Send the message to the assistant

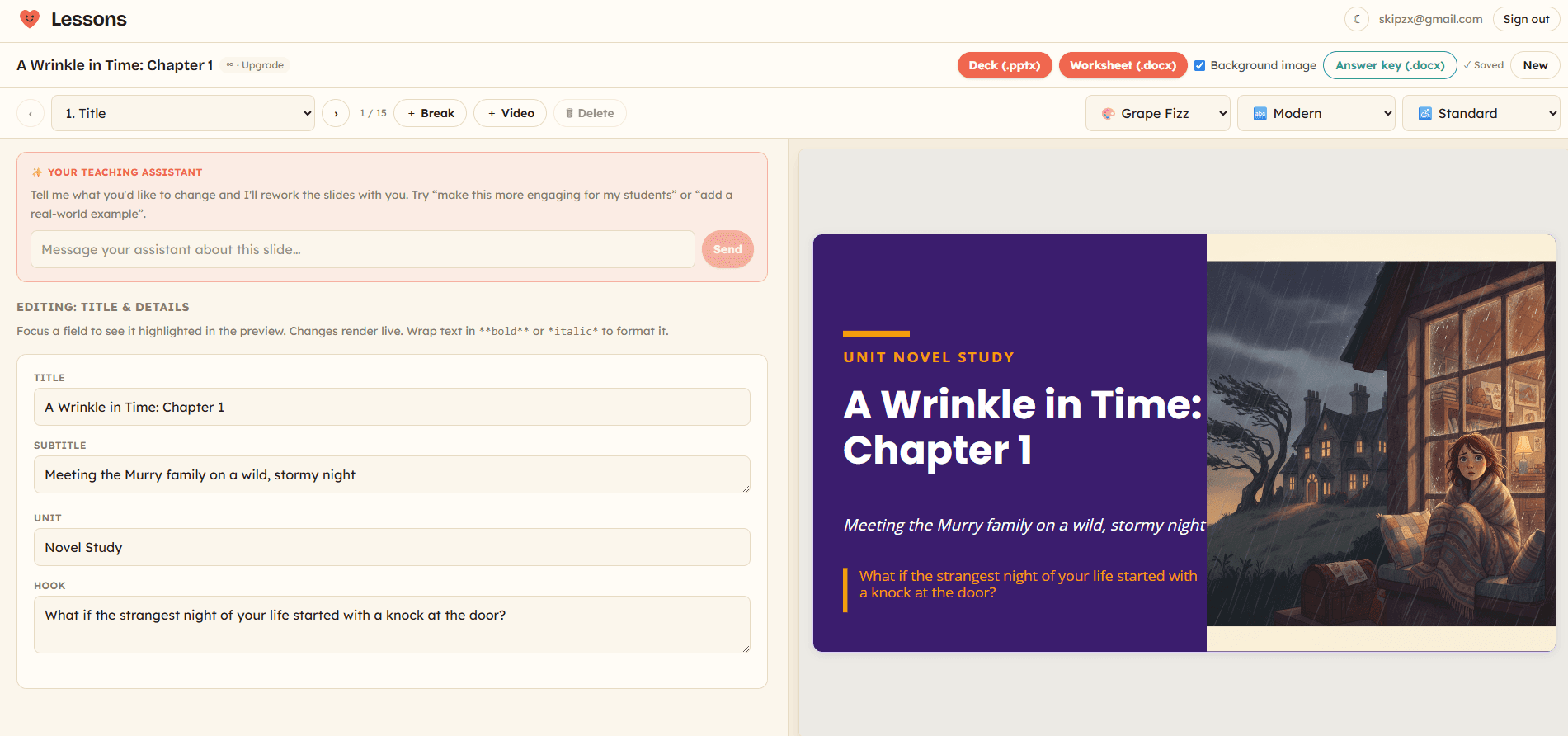click(x=727, y=249)
